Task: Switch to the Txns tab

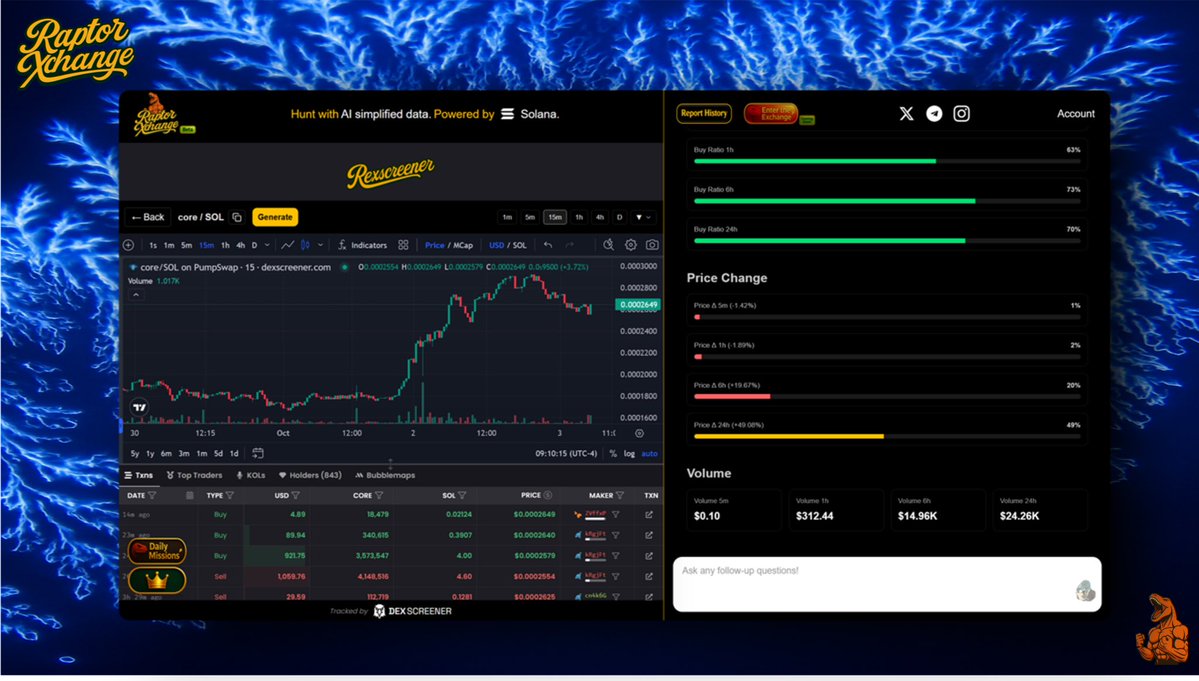Action: [x=139, y=475]
